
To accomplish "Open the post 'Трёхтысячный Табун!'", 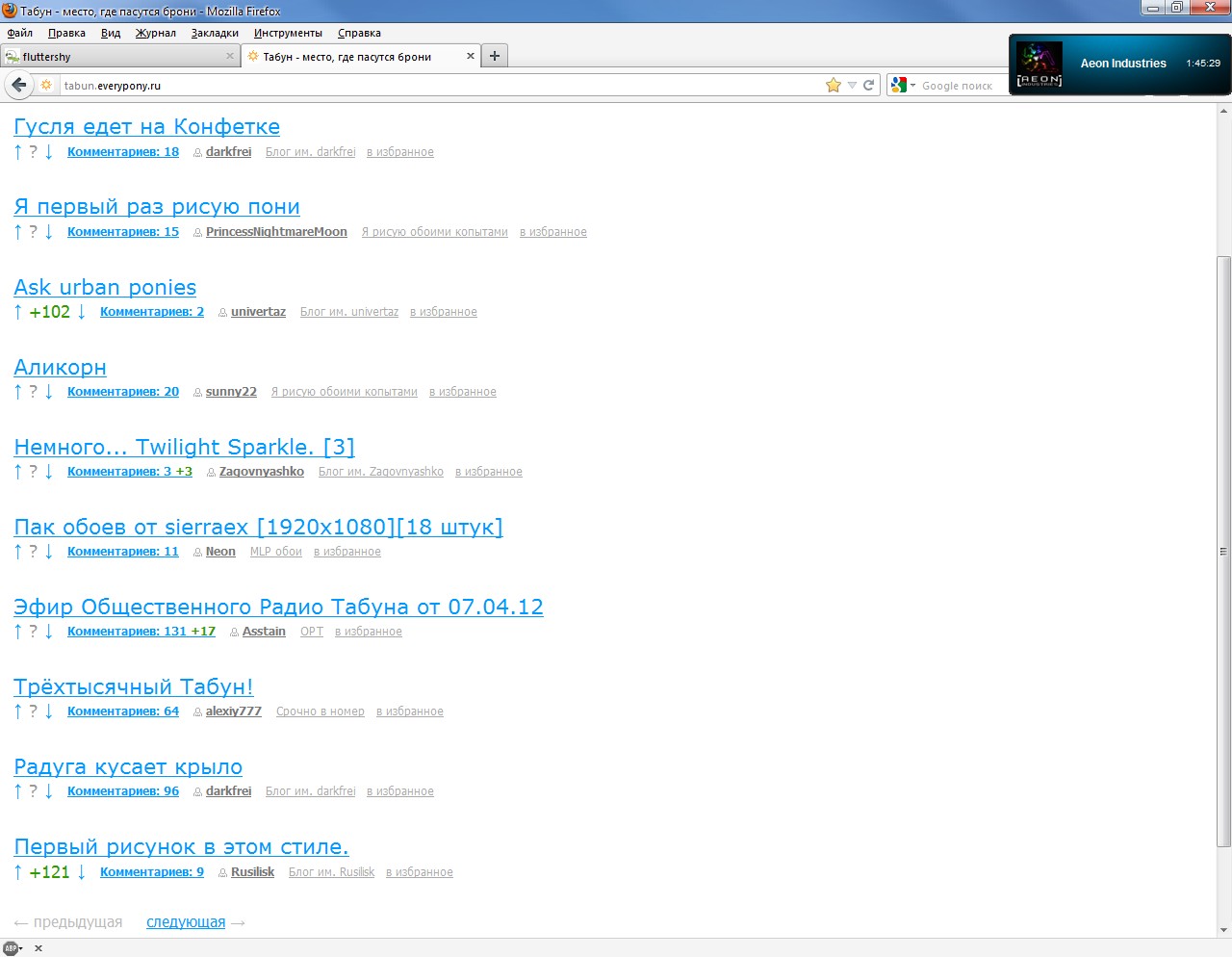I will tap(133, 687).
